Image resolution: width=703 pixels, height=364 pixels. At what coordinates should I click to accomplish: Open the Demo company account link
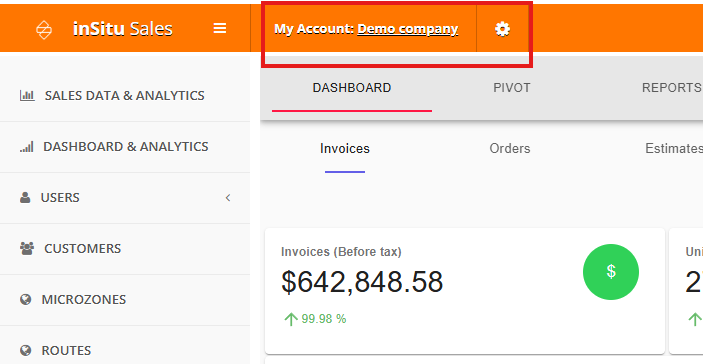pyautogui.click(x=408, y=29)
